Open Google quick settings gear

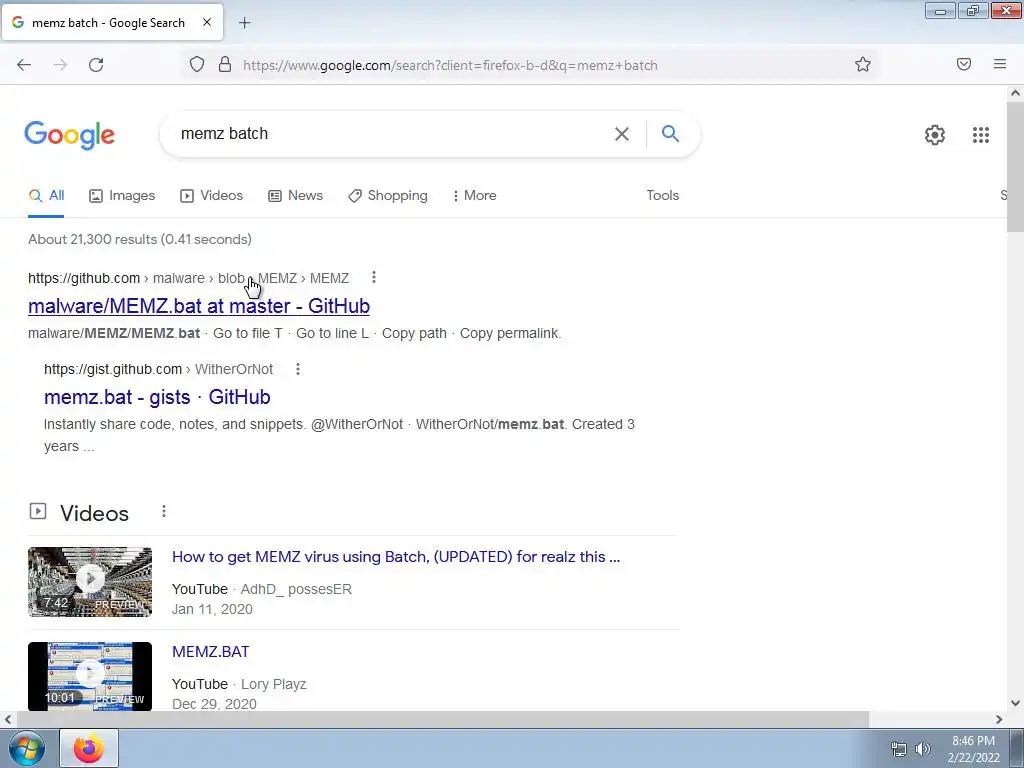(x=935, y=135)
